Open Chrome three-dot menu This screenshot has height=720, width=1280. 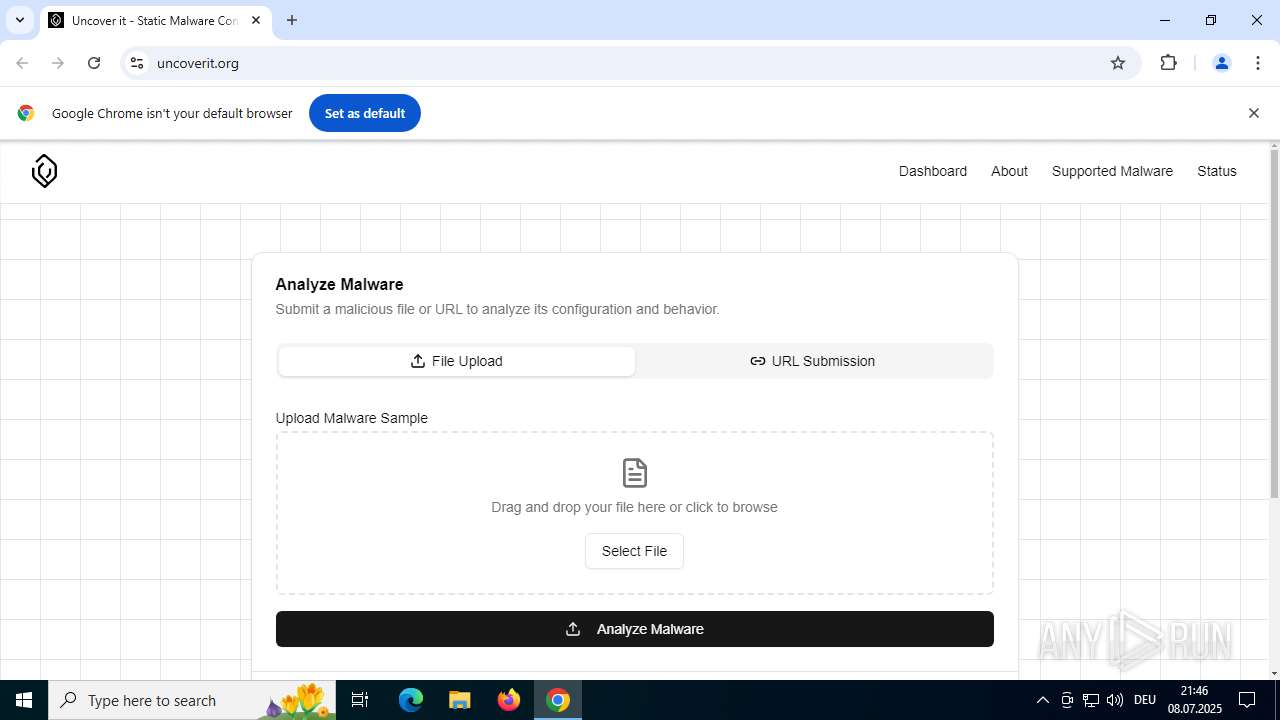[x=1258, y=63]
